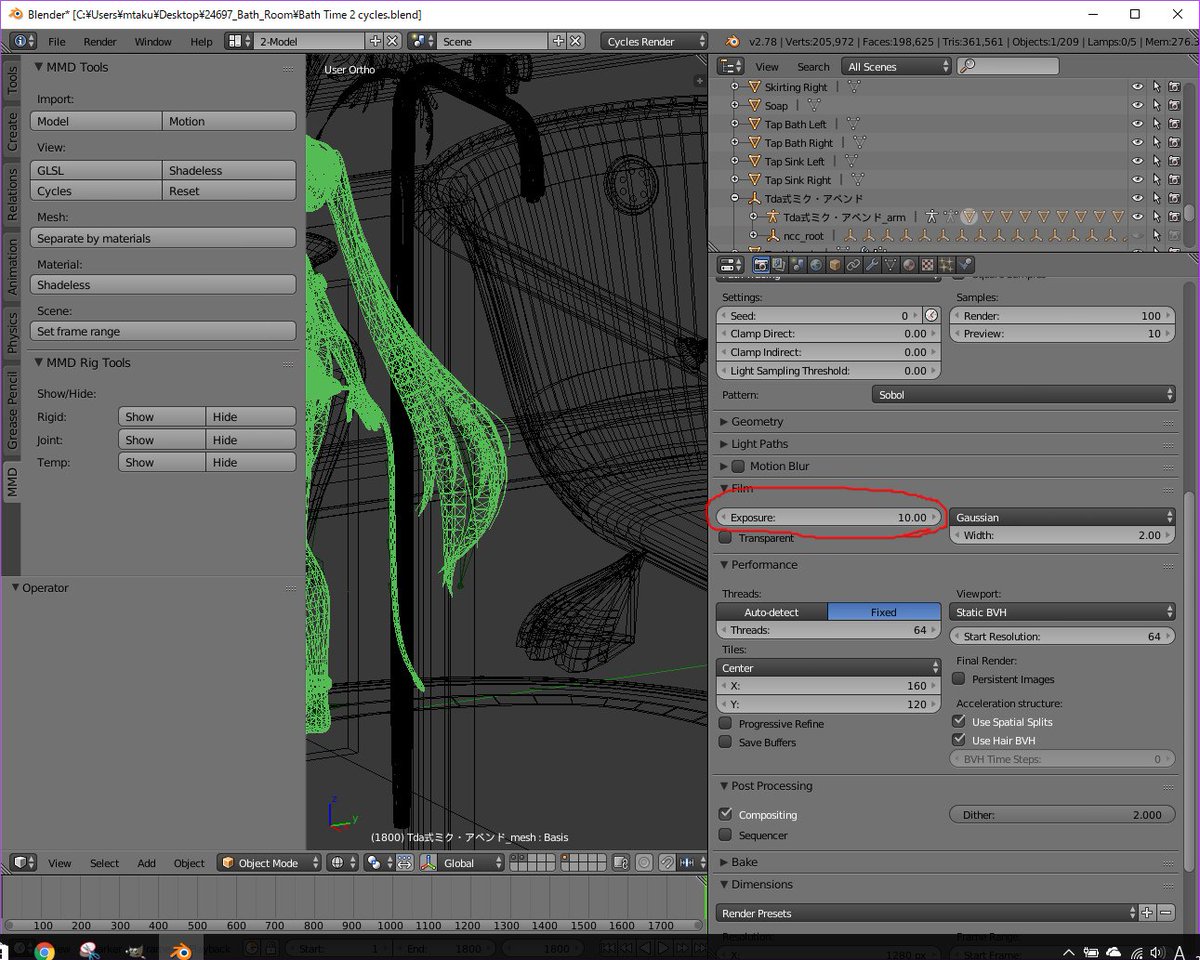Remove render preset with minus button
This screenshot has height=960, width=1200.
1166,913
